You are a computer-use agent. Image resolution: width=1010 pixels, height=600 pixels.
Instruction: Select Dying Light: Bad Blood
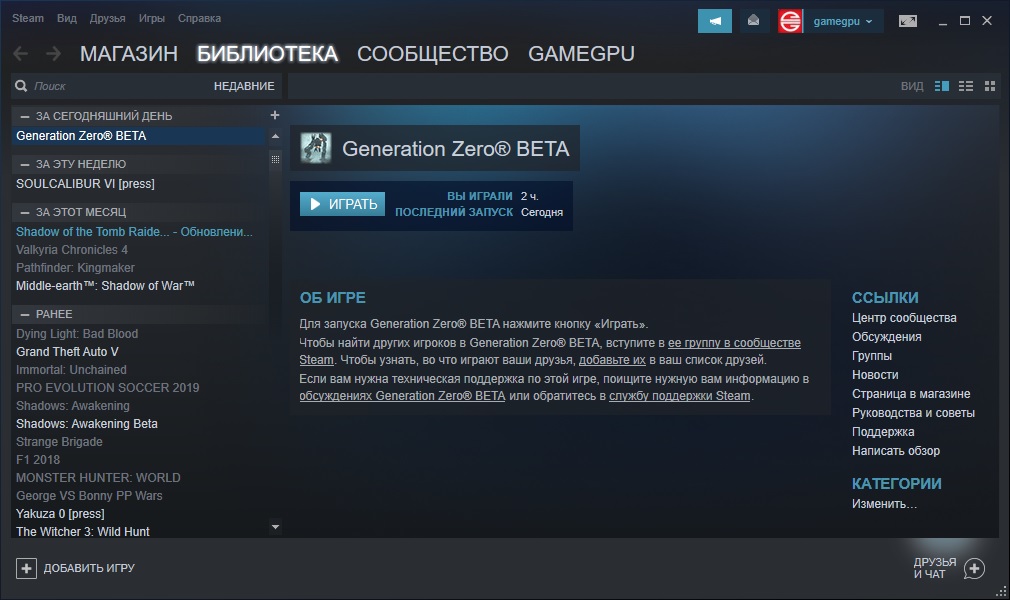coord(138,334)
